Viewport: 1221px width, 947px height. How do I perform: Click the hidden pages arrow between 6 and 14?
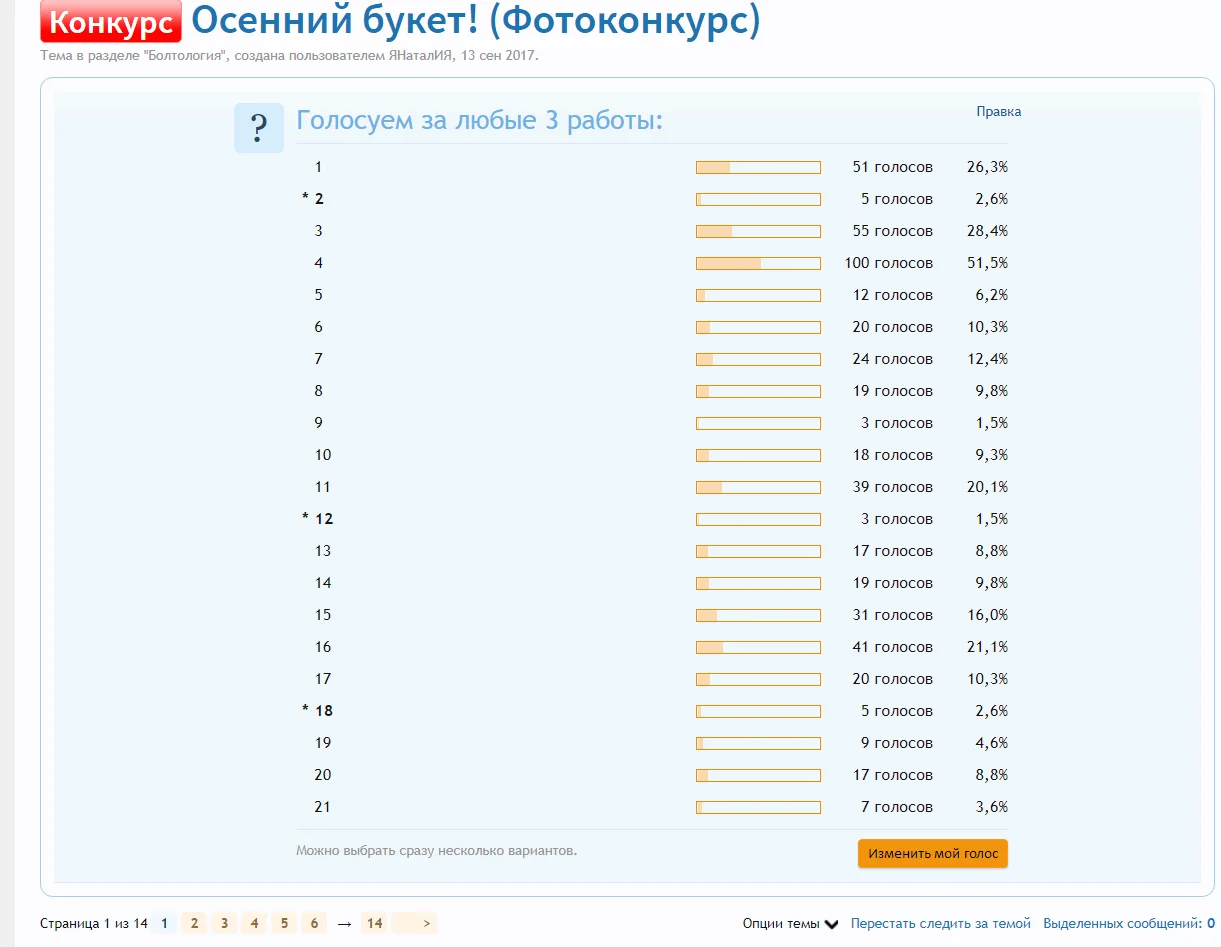click(x=344, y=923)
